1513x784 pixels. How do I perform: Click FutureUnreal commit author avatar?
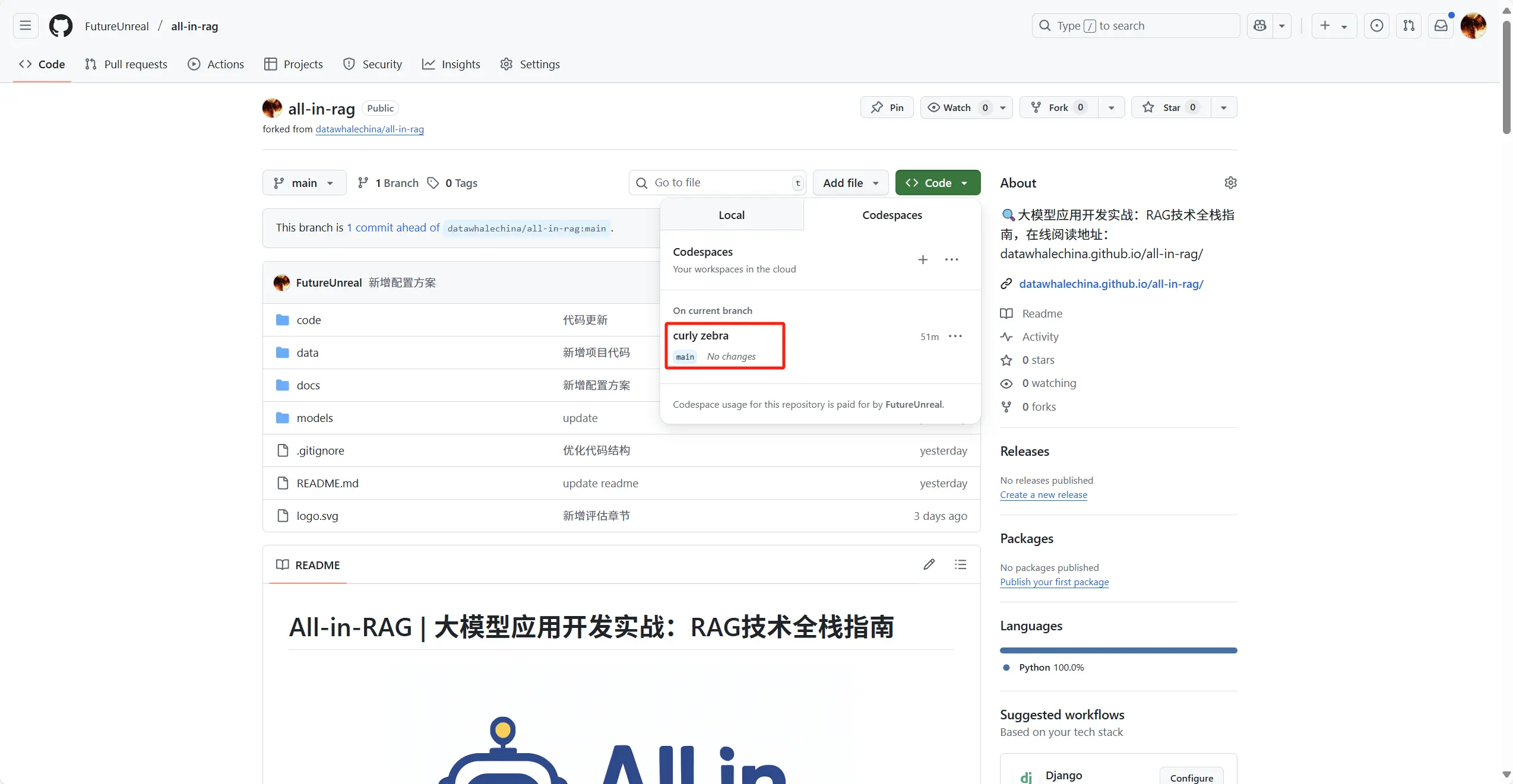[281, 283]
